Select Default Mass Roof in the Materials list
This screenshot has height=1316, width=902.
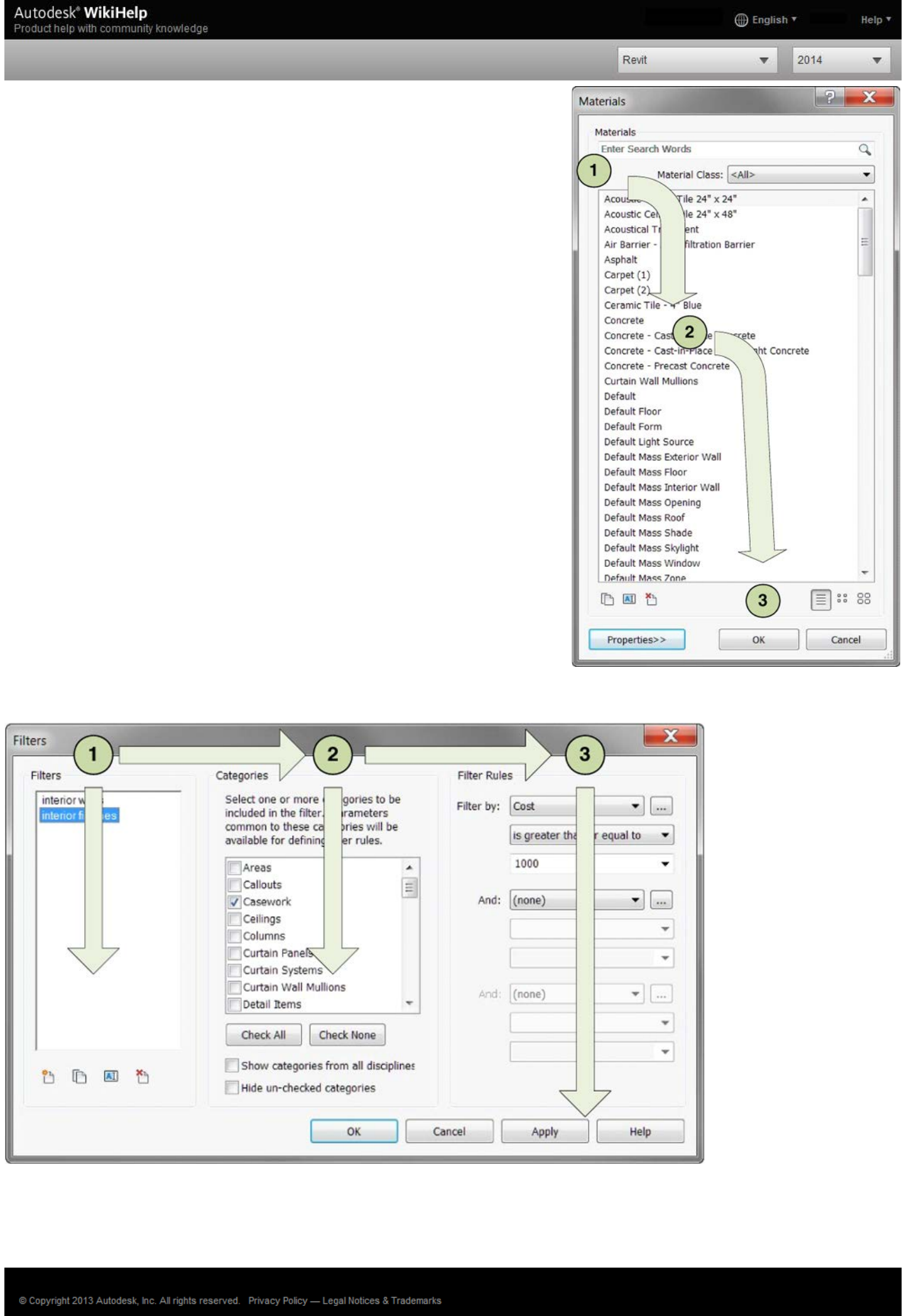(x=644, y=518)
